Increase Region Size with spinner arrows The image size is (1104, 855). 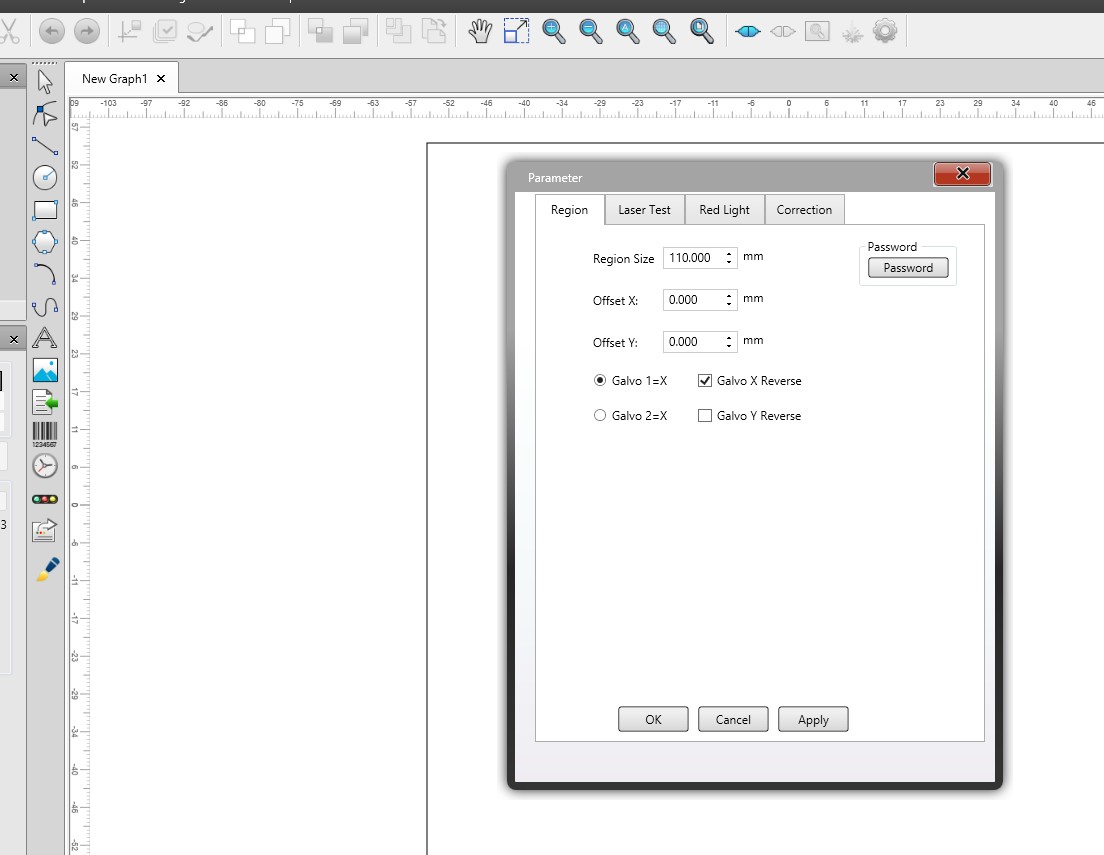[730, 253]
